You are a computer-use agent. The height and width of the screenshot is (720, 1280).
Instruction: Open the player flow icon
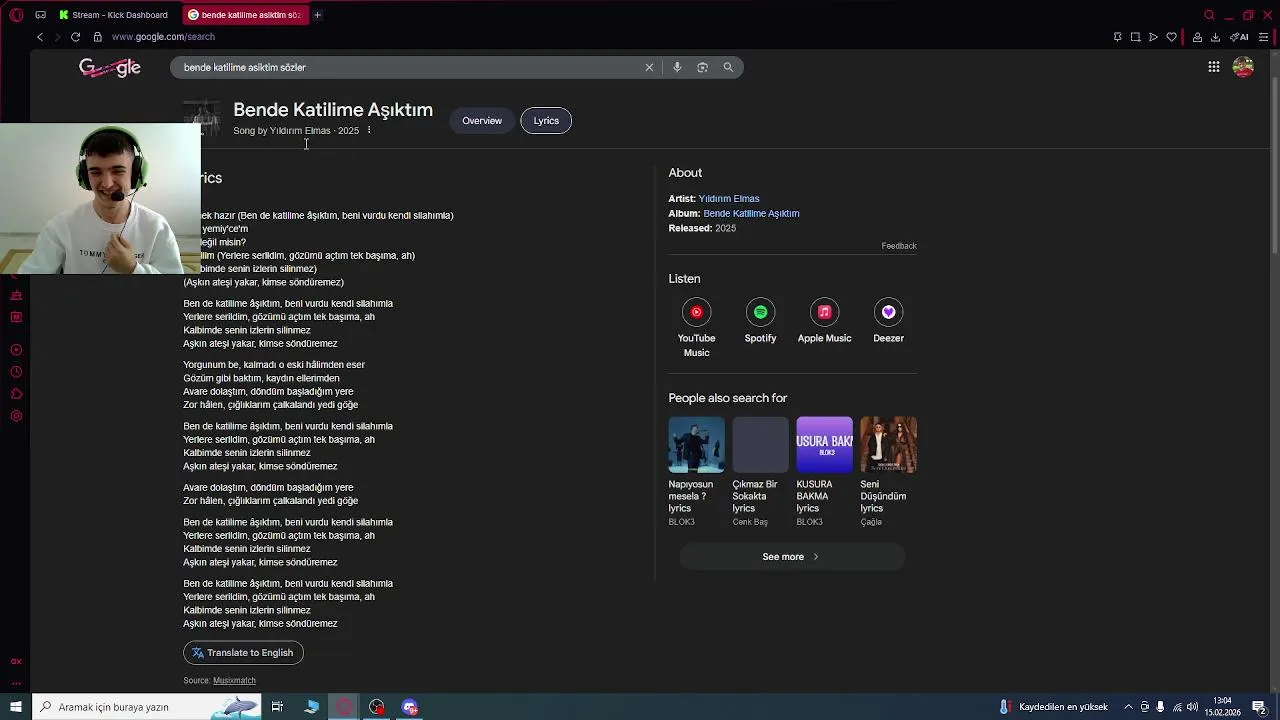(1153, 37)
